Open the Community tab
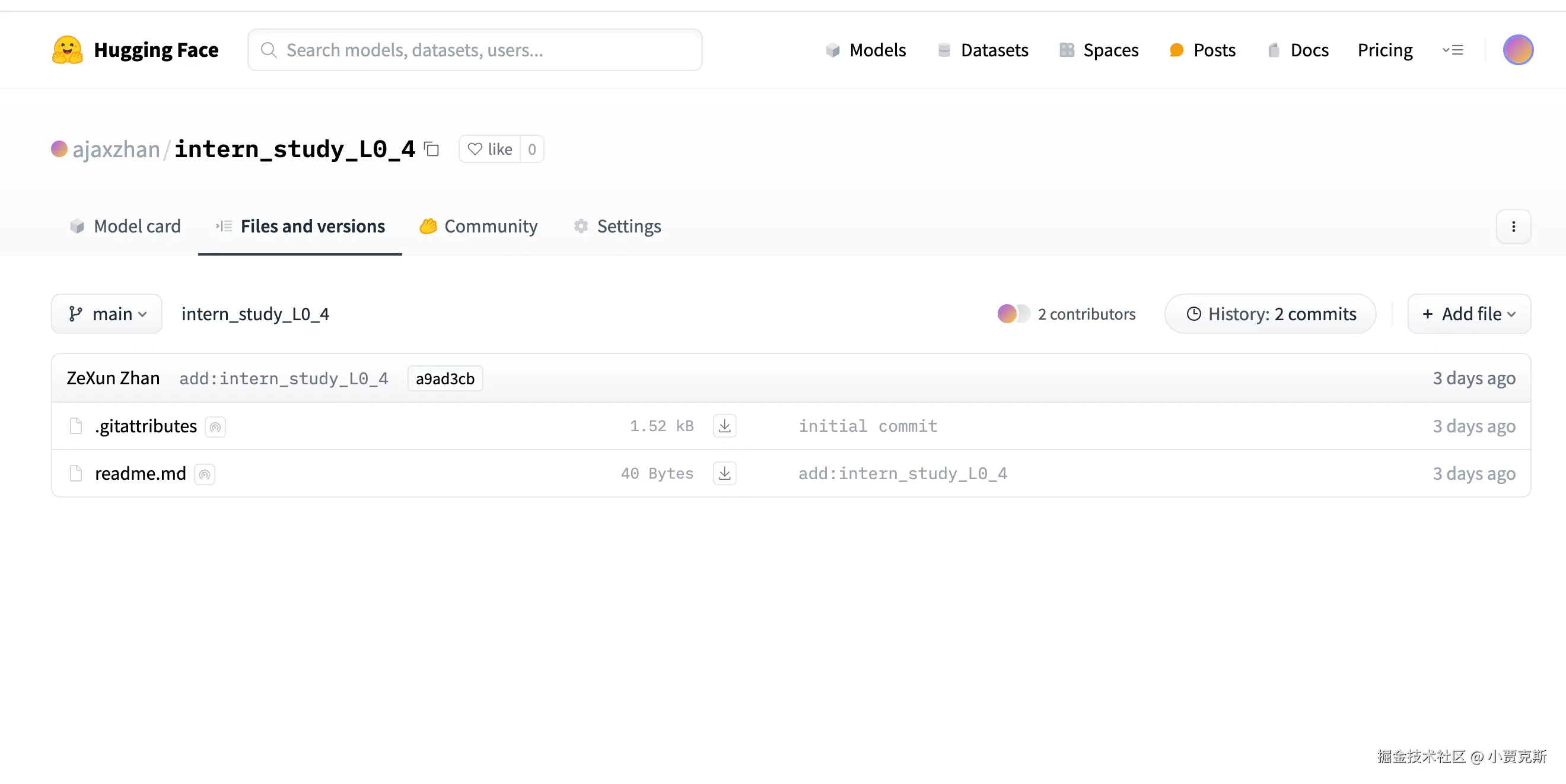The width and height of the screenshot is (1566, 784). [479, 226]
